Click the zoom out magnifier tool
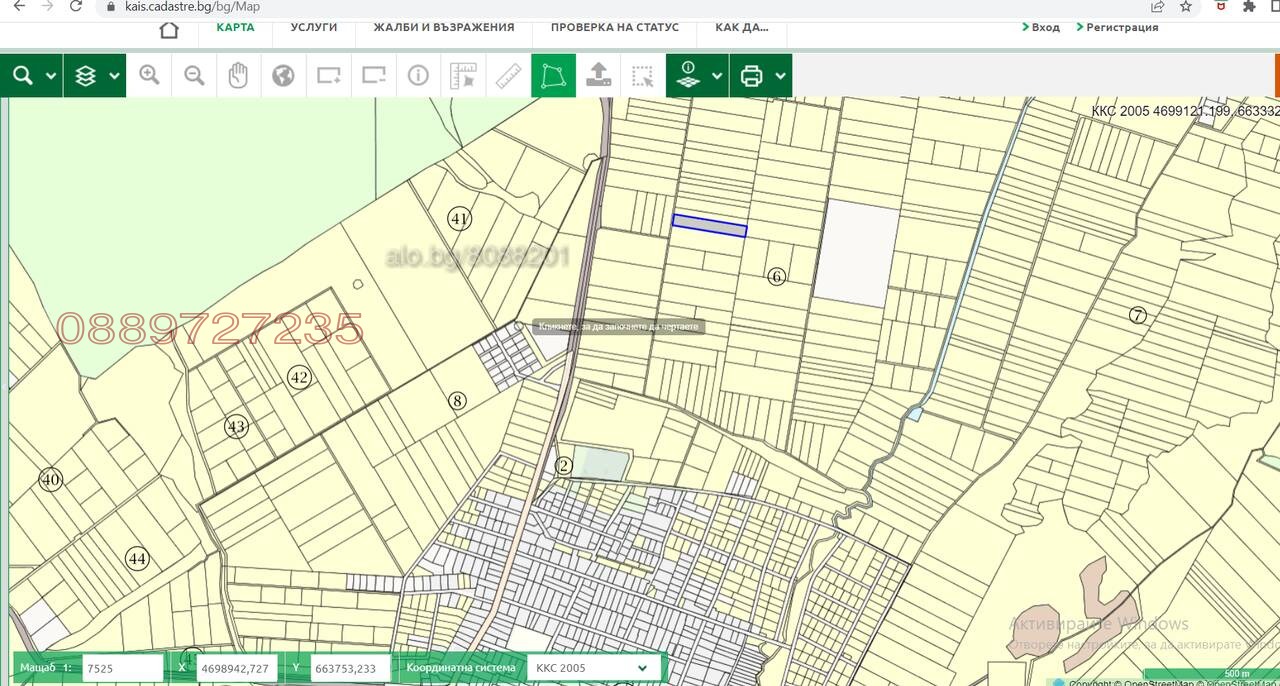The height and width of the screenshot is (686, 1280). 194,75
